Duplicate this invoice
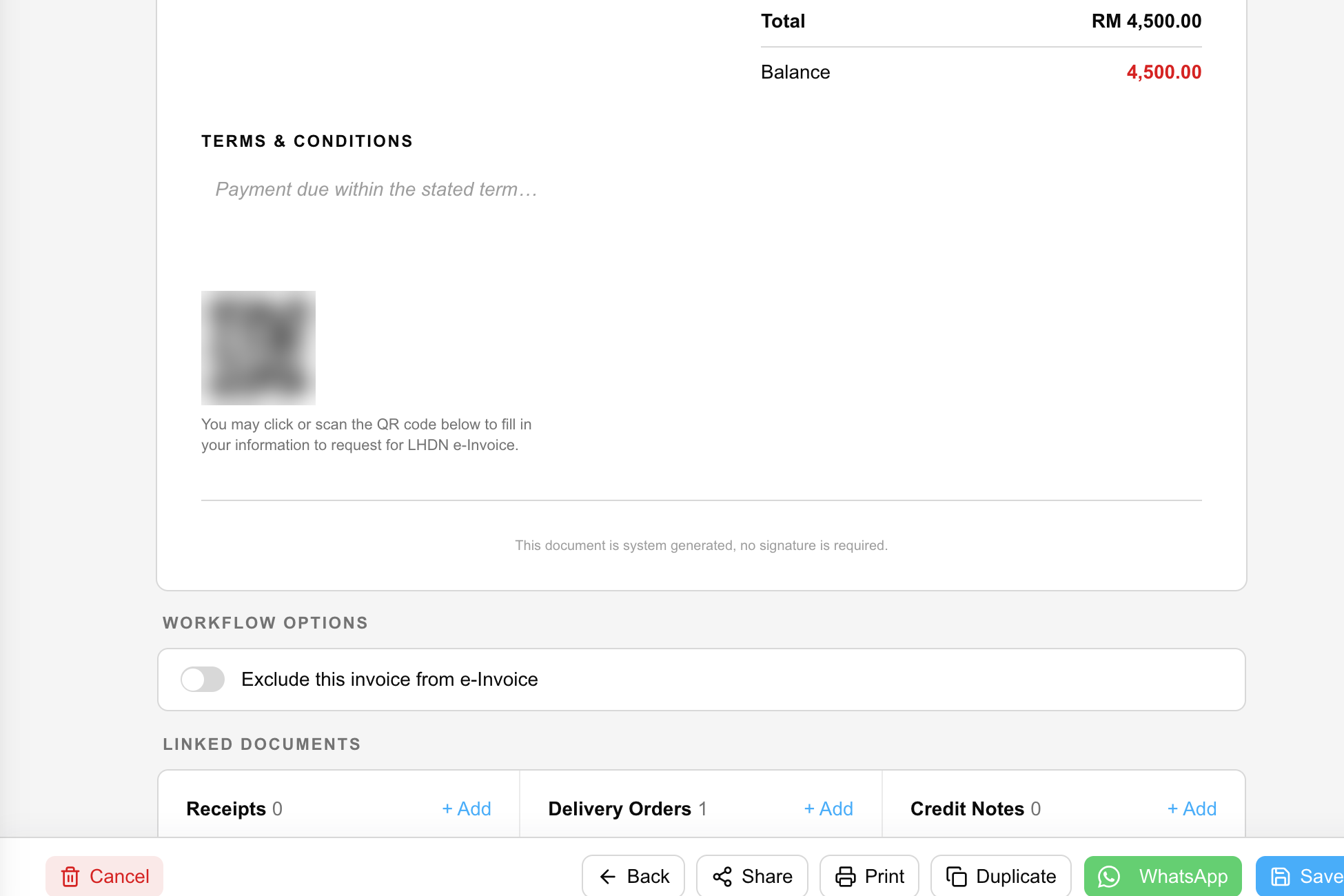This screenshot has height=896, width=1344. (1001, 876)
